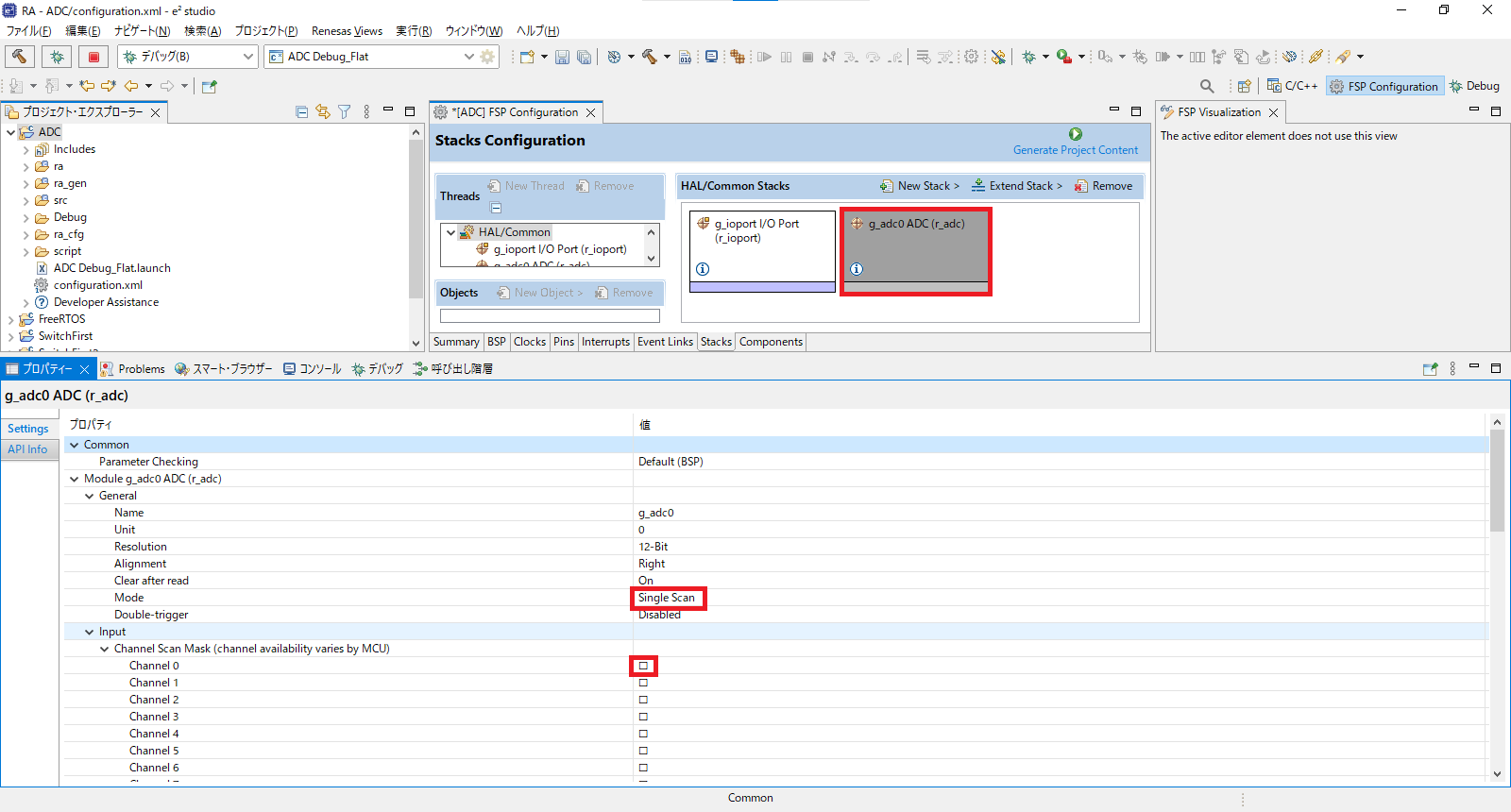The image size is (1511, 812).
Task: Open the Pins tab
Action: click(564, 342)
